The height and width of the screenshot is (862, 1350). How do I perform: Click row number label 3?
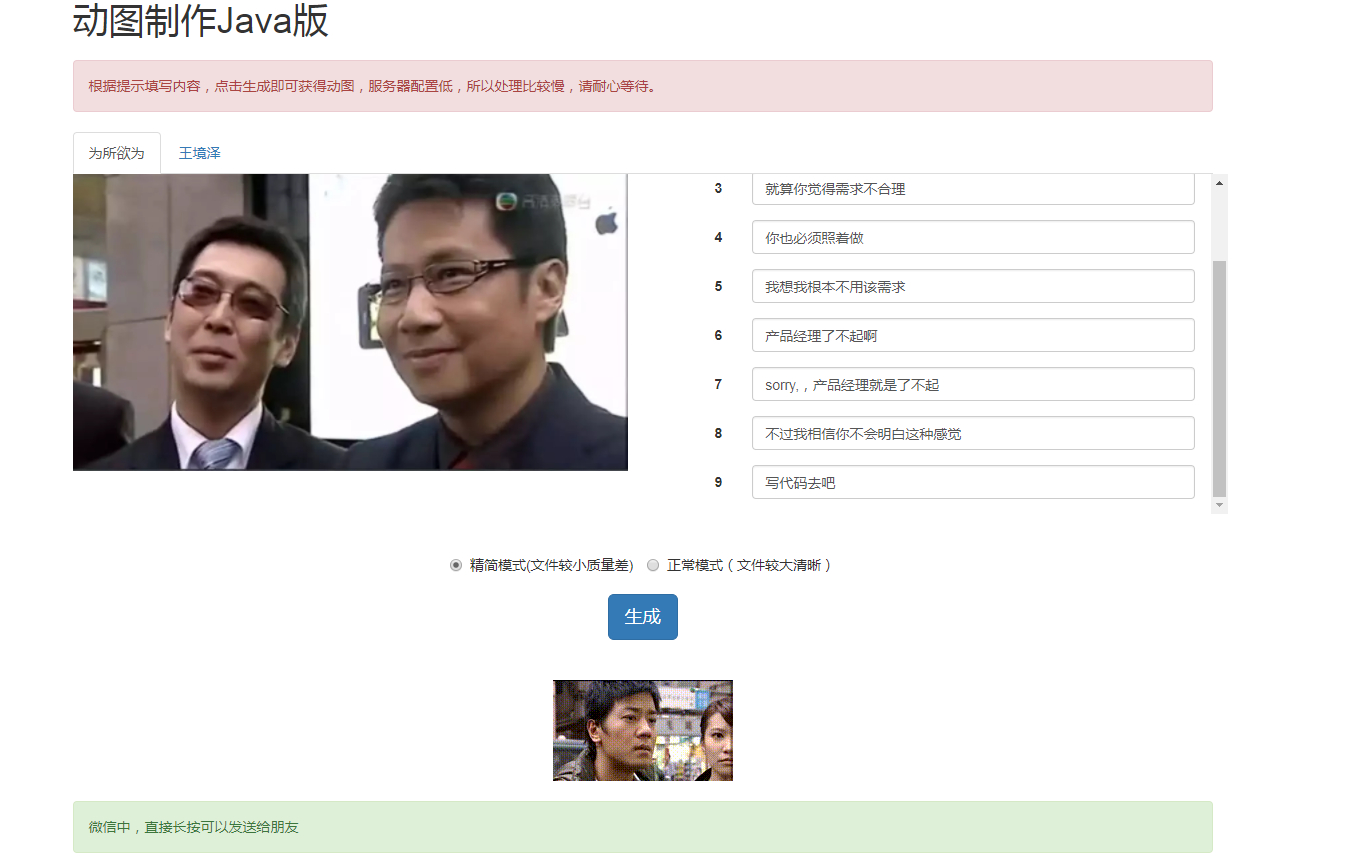(718, 189)
